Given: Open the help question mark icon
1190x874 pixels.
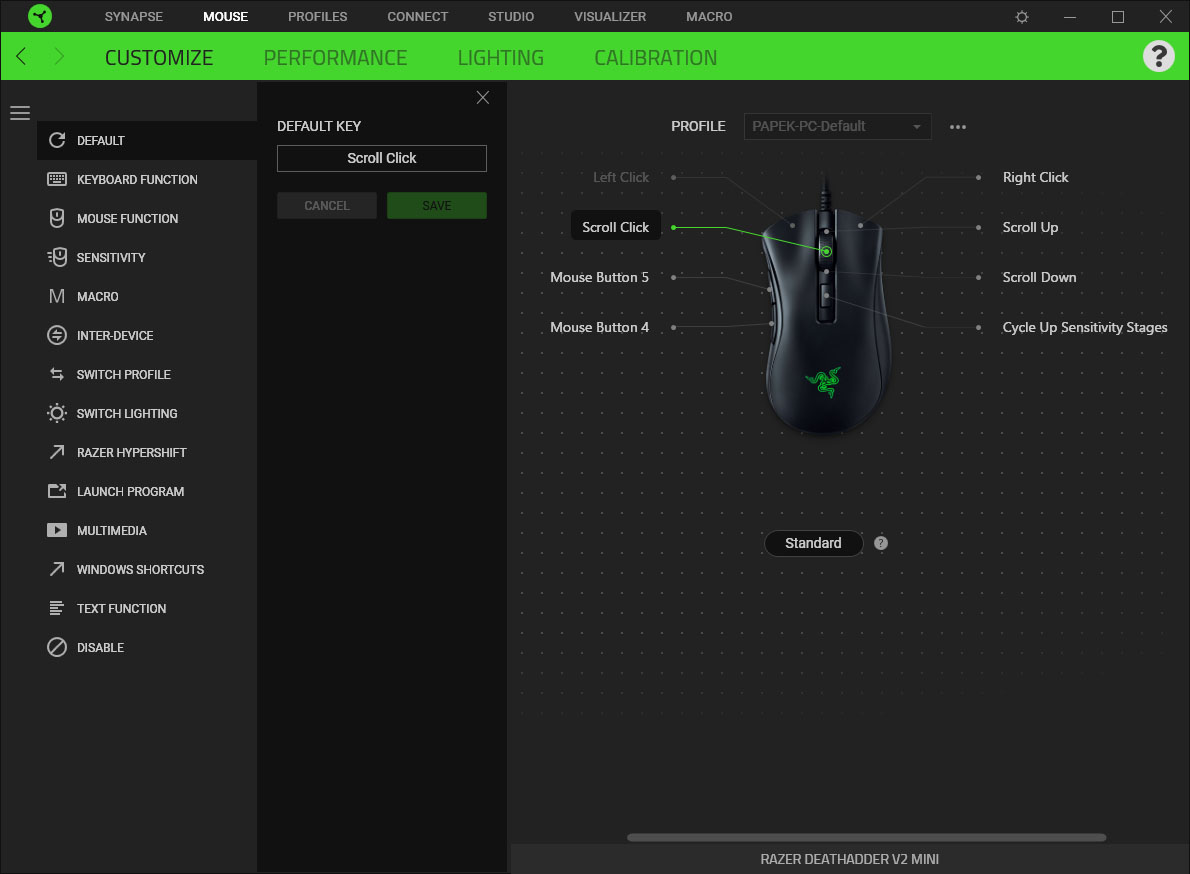Looking at the screenshot, I should 1158,56.
